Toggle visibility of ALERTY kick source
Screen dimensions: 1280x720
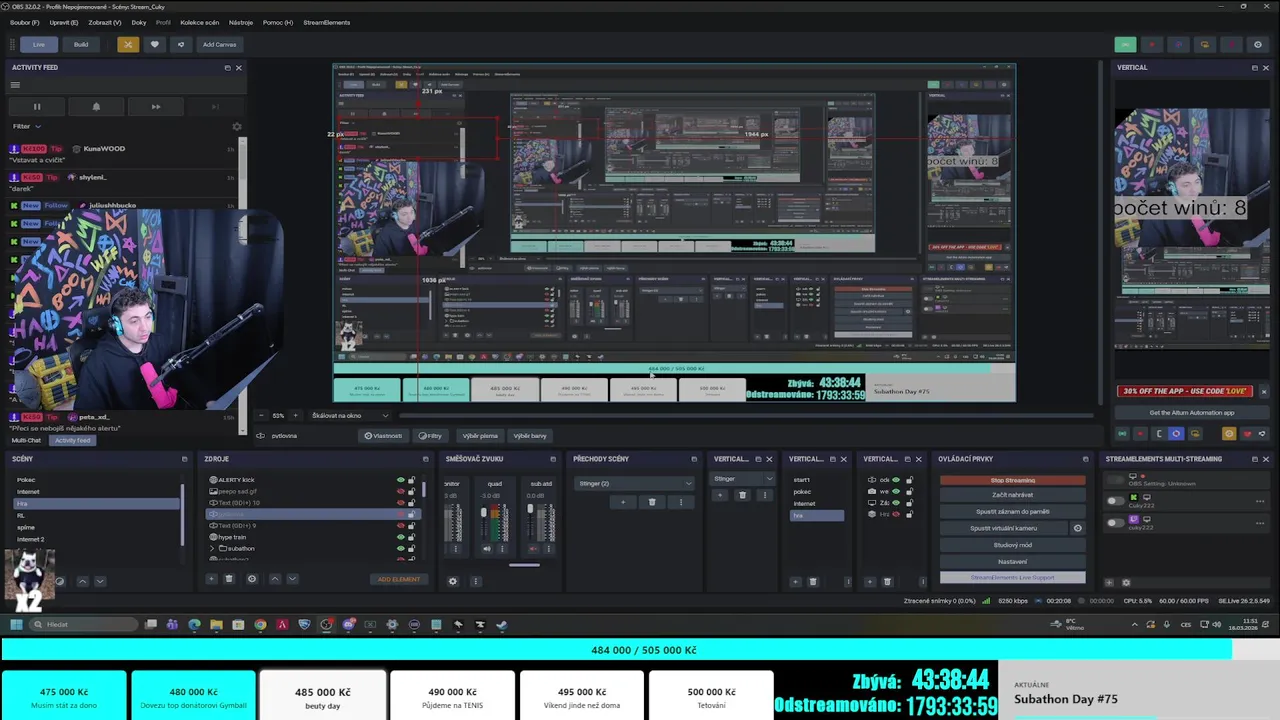point(401,480)
